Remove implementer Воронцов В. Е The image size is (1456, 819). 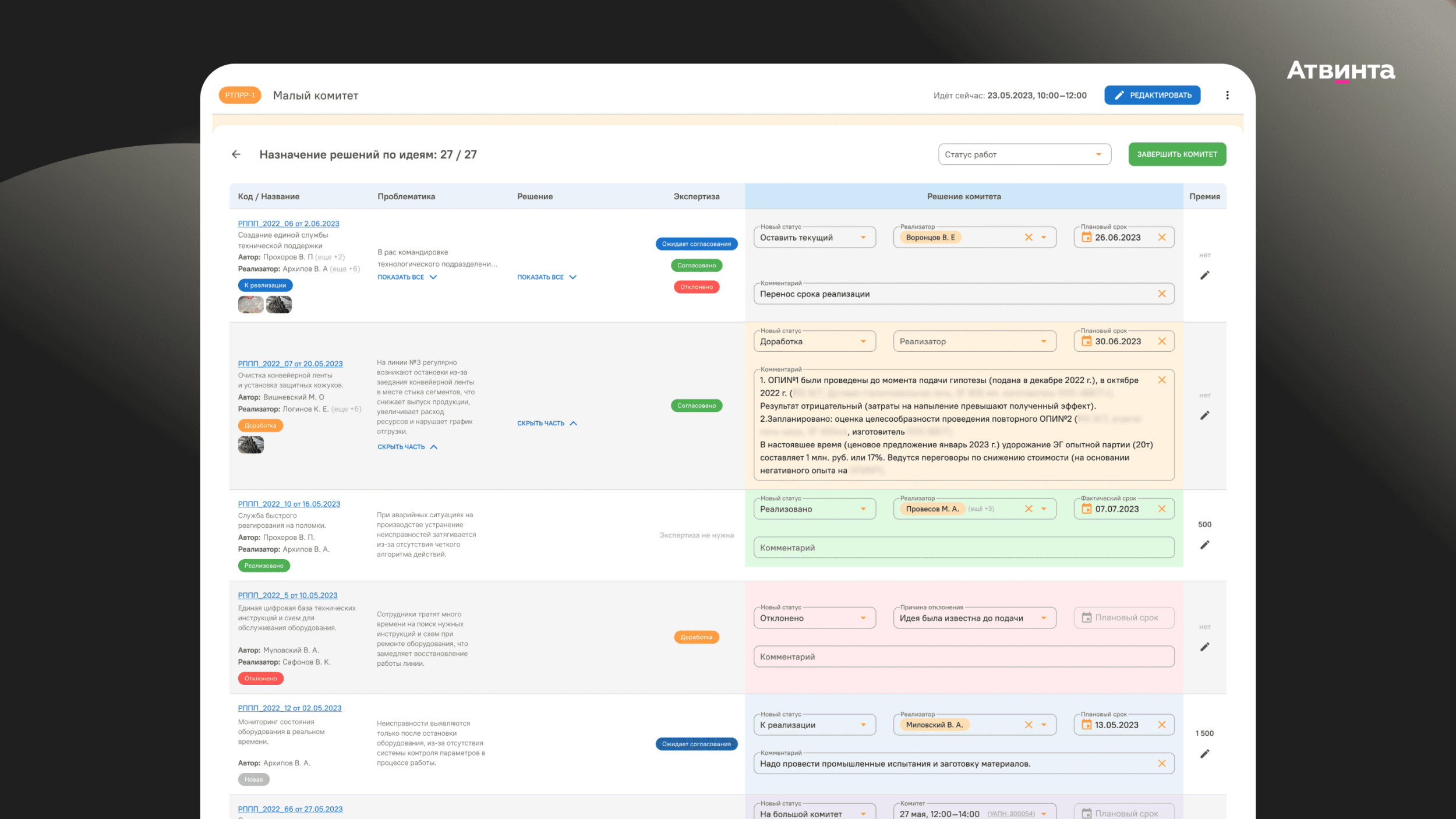click(1028, 237)
